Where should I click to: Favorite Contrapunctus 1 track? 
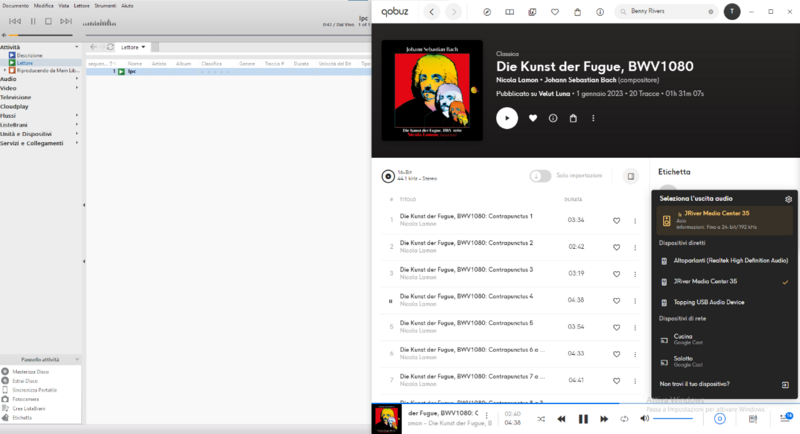pos(616,220)
